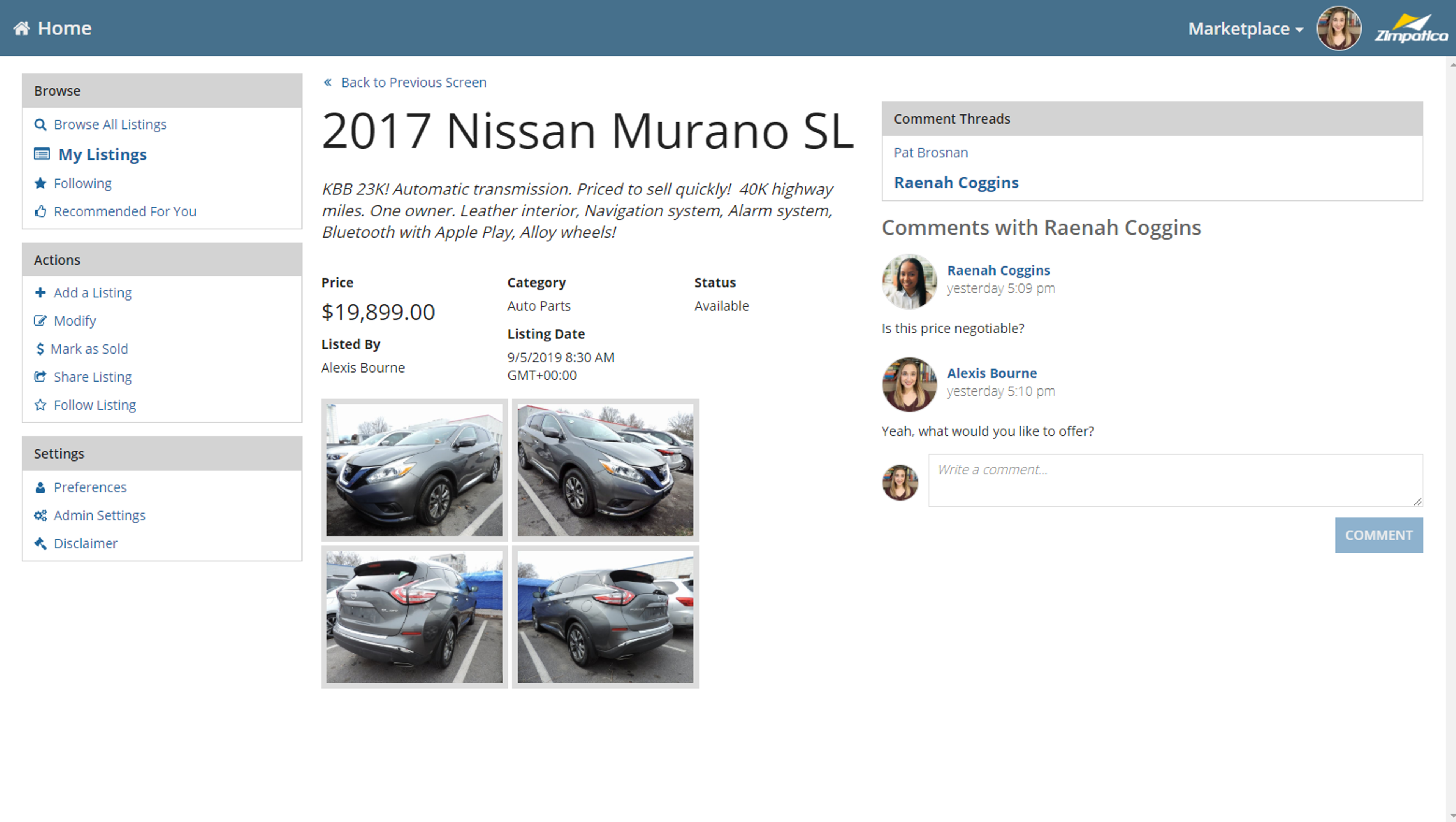
Task: Click the thumbs-up icon for Recommended For You
Action: [x=40, y=211]
